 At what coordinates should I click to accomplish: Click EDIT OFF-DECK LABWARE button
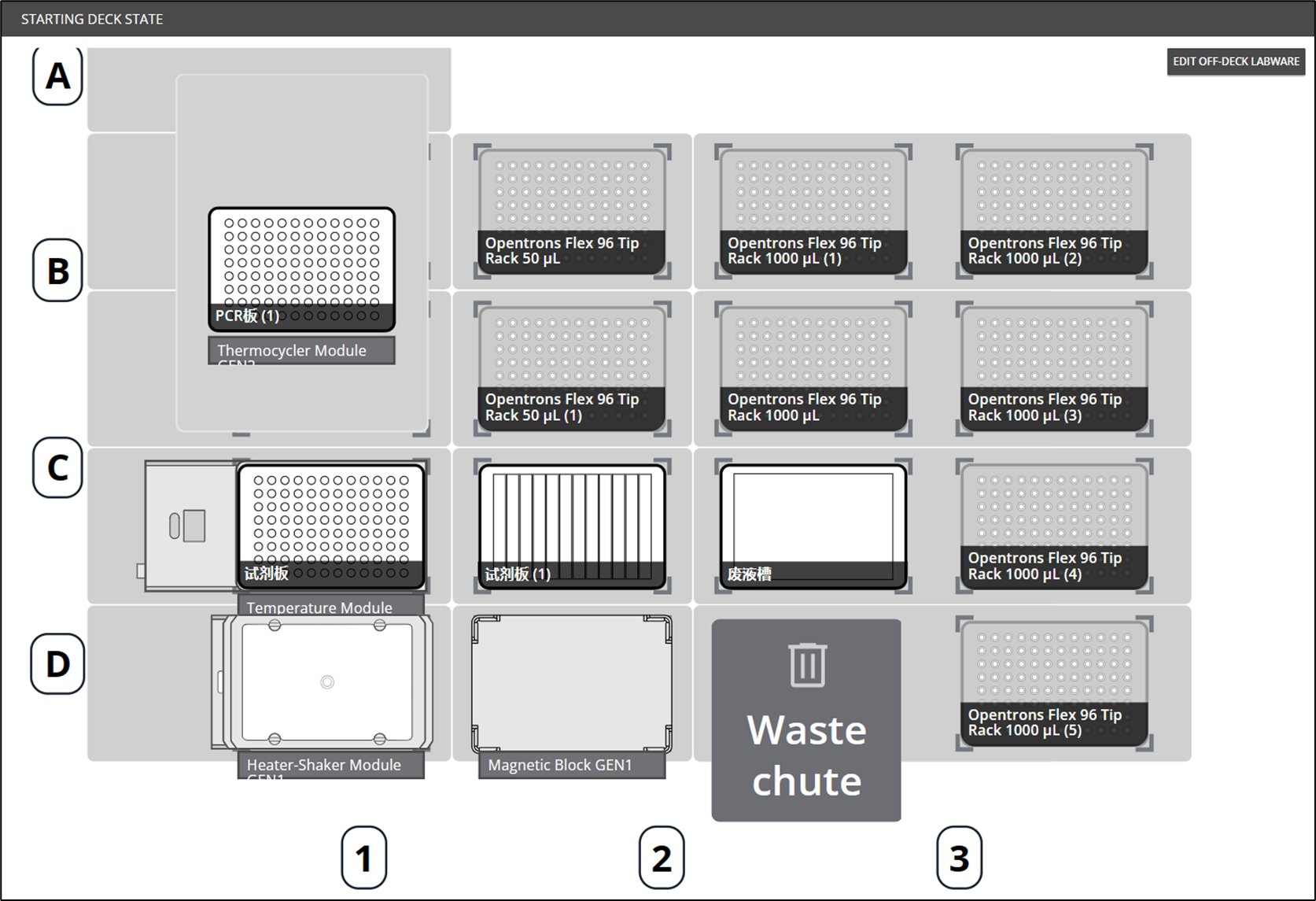[x=1235, y=61]
